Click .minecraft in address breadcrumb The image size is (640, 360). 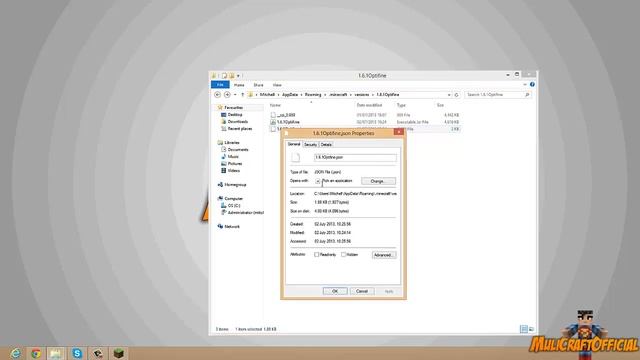[x=338, y=95]
